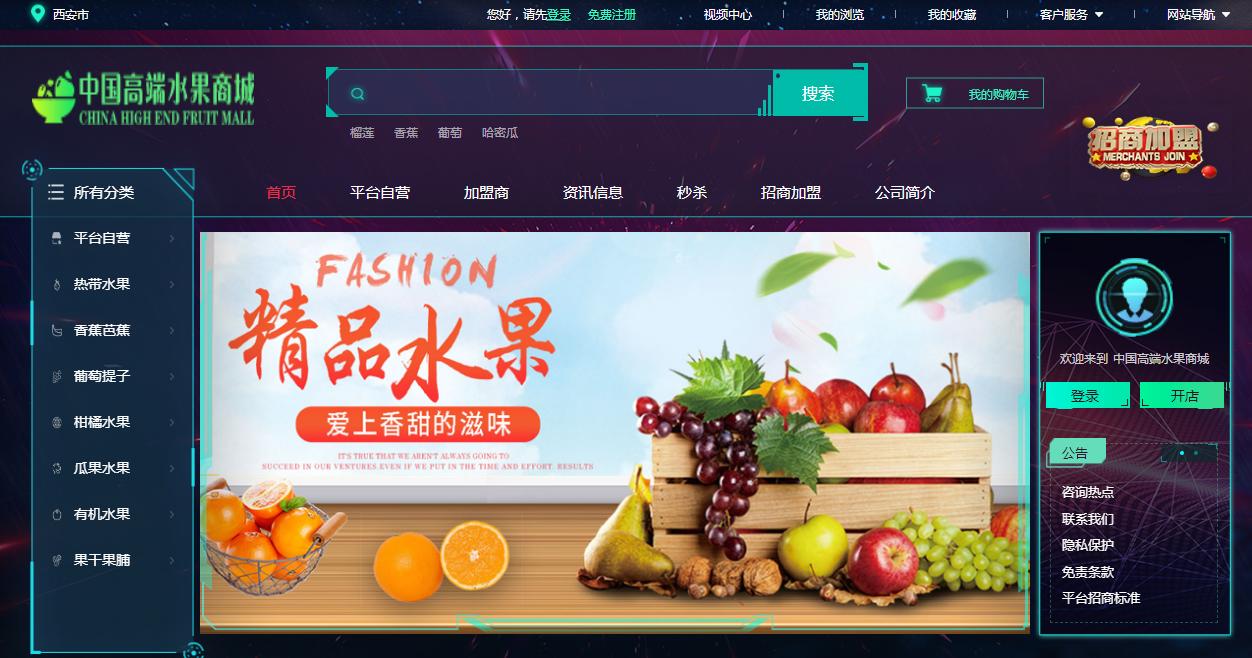Click the shopping cart icon
Viewport: 1252px width, 658px height.
(x=932, y=94)
